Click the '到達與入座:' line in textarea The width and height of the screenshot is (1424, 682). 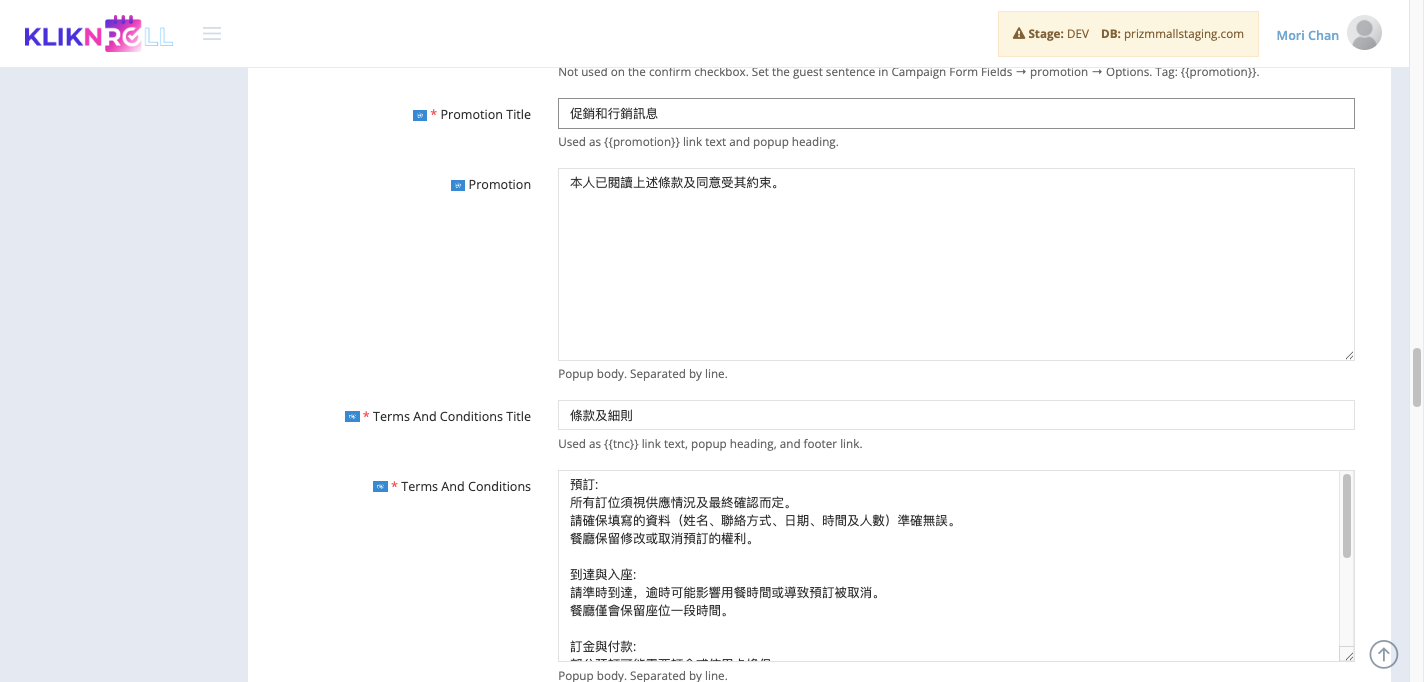[x=603, y=574]
